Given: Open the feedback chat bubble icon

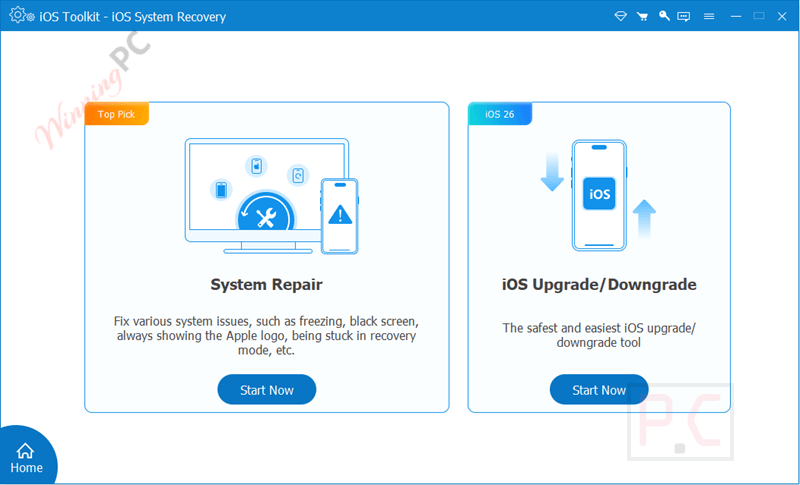Looking at the screenshot, I should (x=684, y=16).
